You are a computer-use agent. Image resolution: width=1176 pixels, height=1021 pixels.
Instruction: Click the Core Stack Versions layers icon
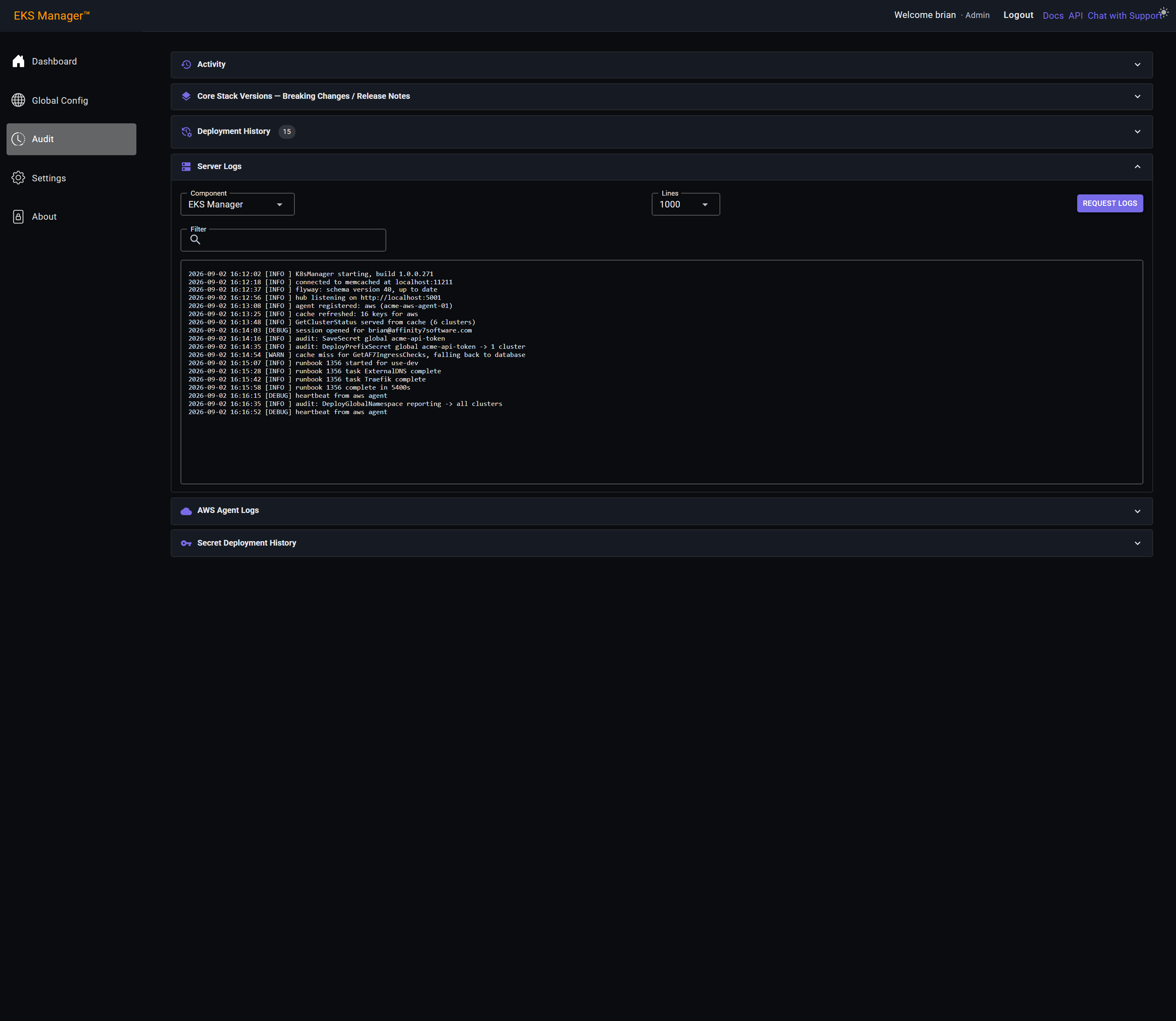(186, 96)
